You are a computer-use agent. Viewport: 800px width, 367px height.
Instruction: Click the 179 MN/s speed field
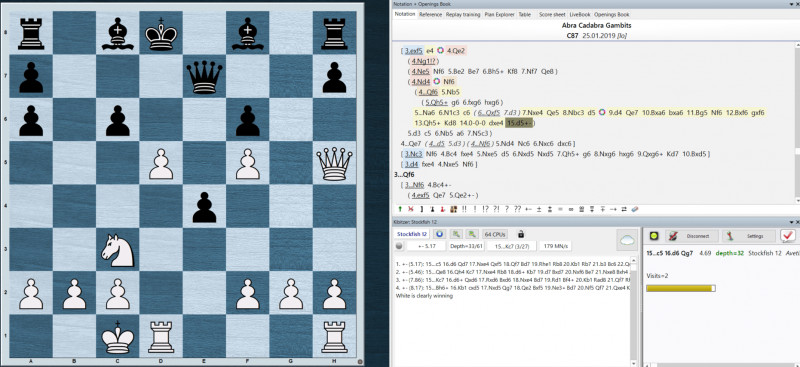pyautogui.click(x=555, y=246)
